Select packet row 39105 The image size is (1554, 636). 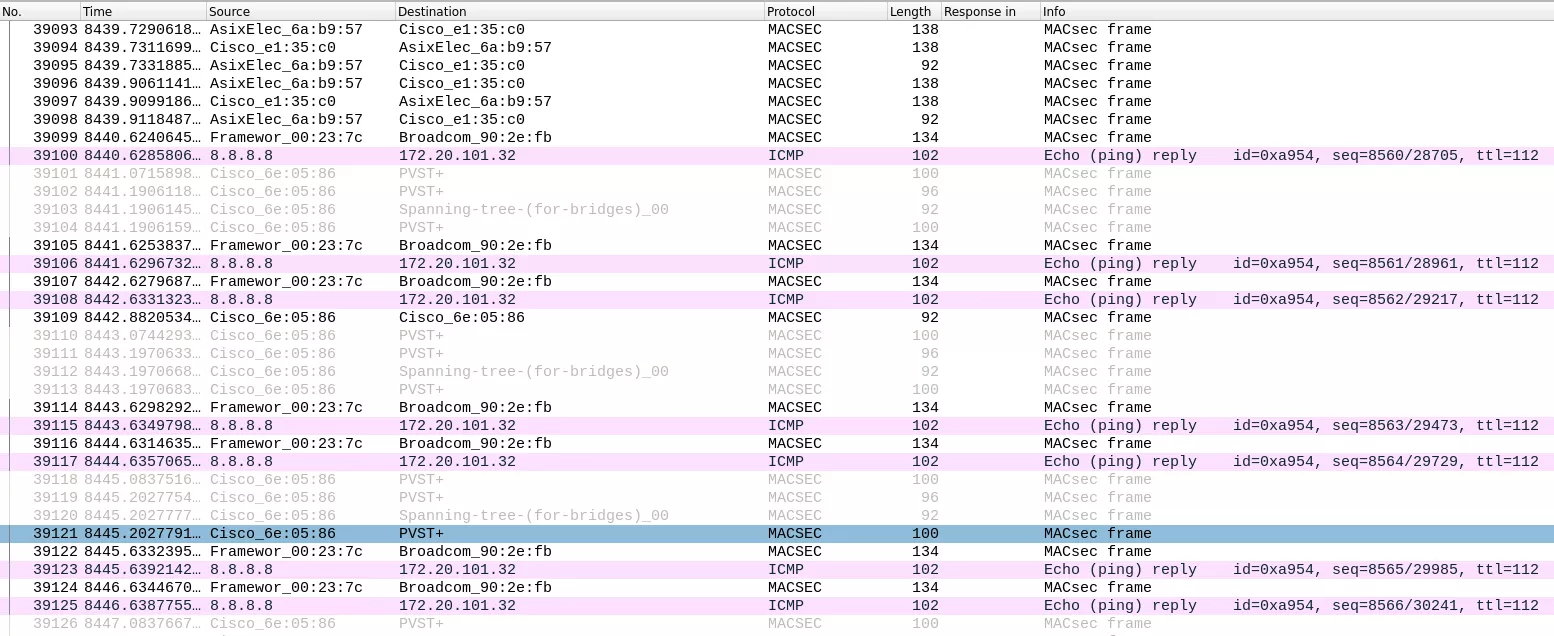click(x=777, y=246)
